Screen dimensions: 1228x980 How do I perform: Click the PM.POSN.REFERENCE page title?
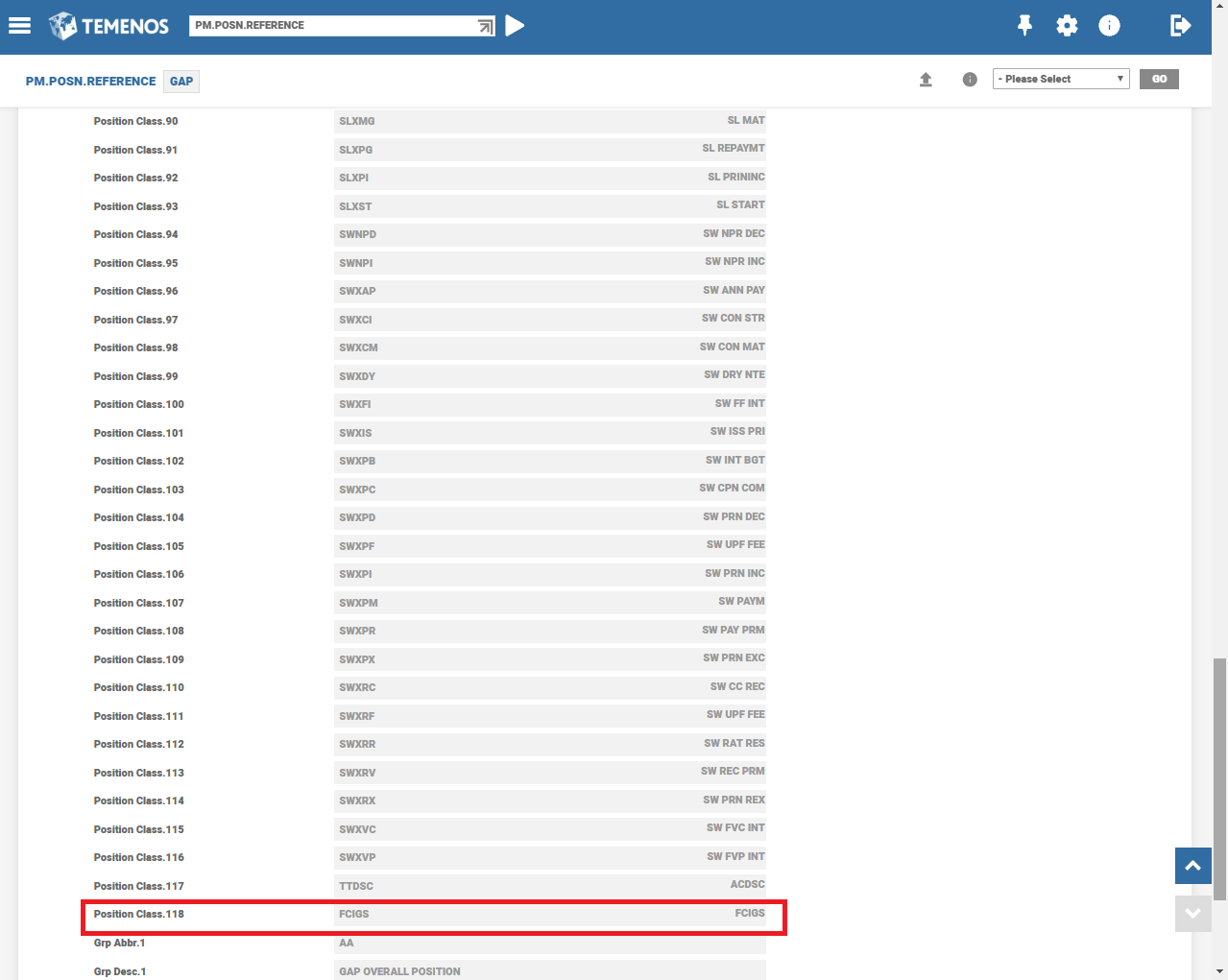pos(90,82)
